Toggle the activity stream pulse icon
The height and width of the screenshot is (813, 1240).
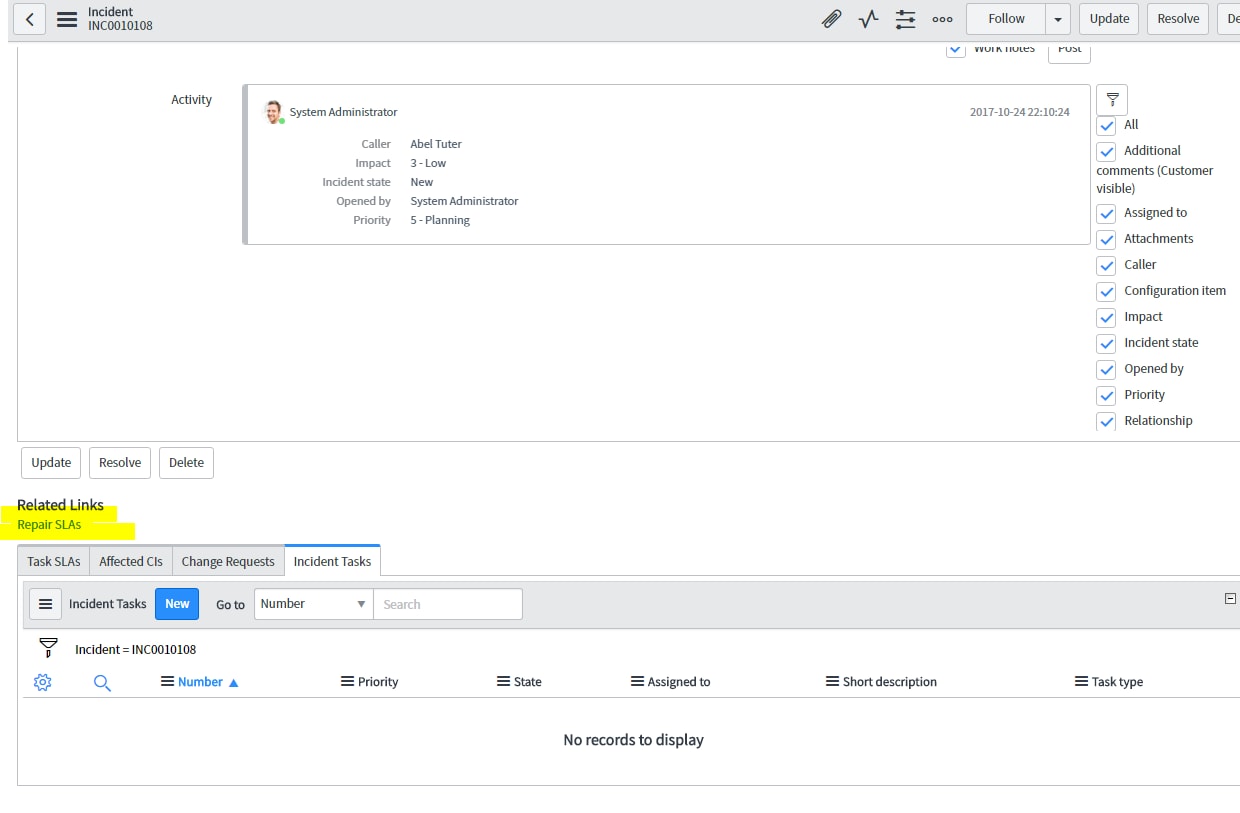click(868, 19)
